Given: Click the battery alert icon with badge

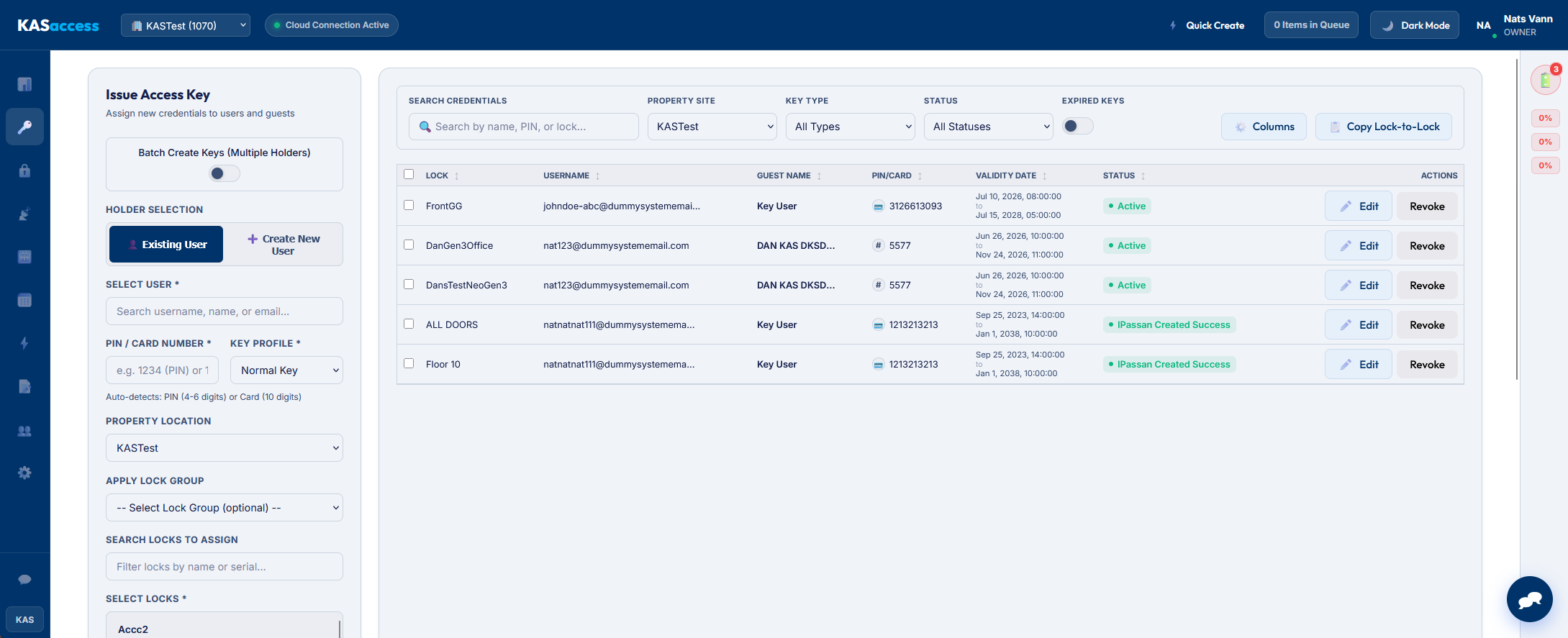Looking at the screenshot, I should [1545, 80].
